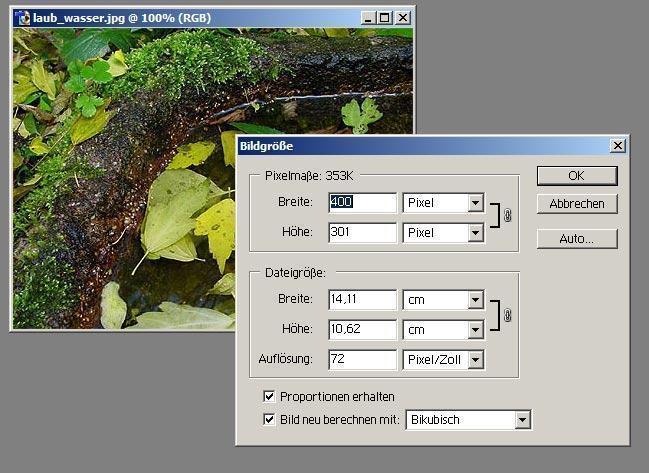Minimize the laub_wasser.jpg image window
The width and height of the screenshot is (649, 473).
[366, 17]
